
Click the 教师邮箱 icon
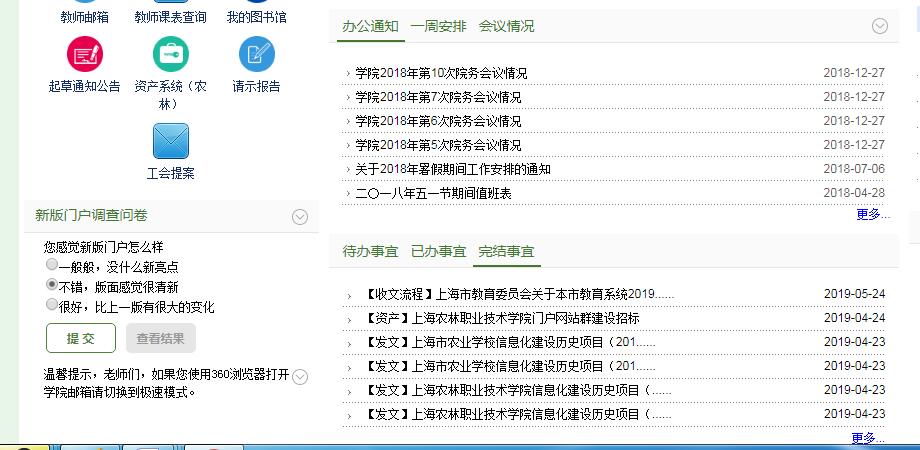click(x=84, y=4)
